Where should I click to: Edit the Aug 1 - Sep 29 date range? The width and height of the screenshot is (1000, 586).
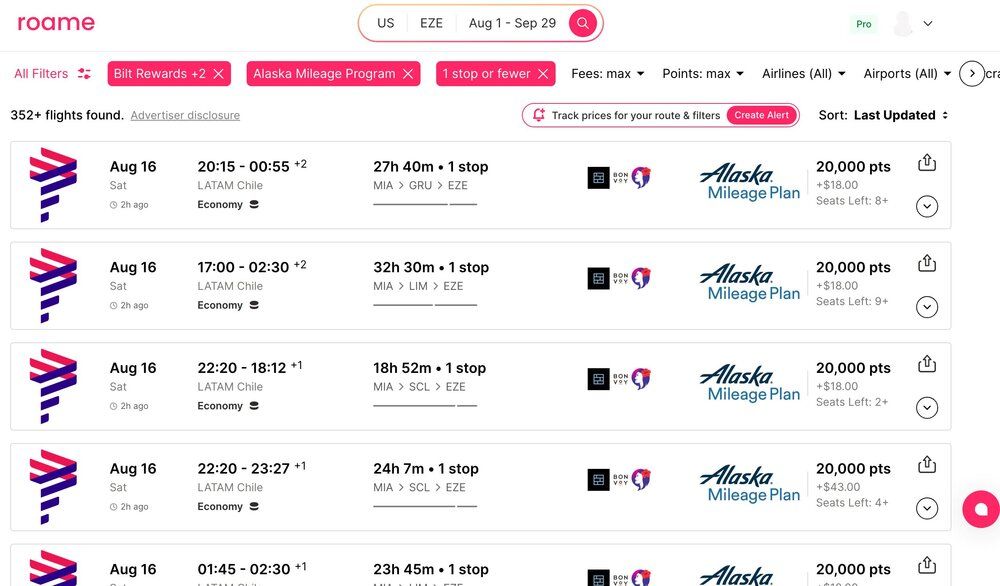(511, 23)
